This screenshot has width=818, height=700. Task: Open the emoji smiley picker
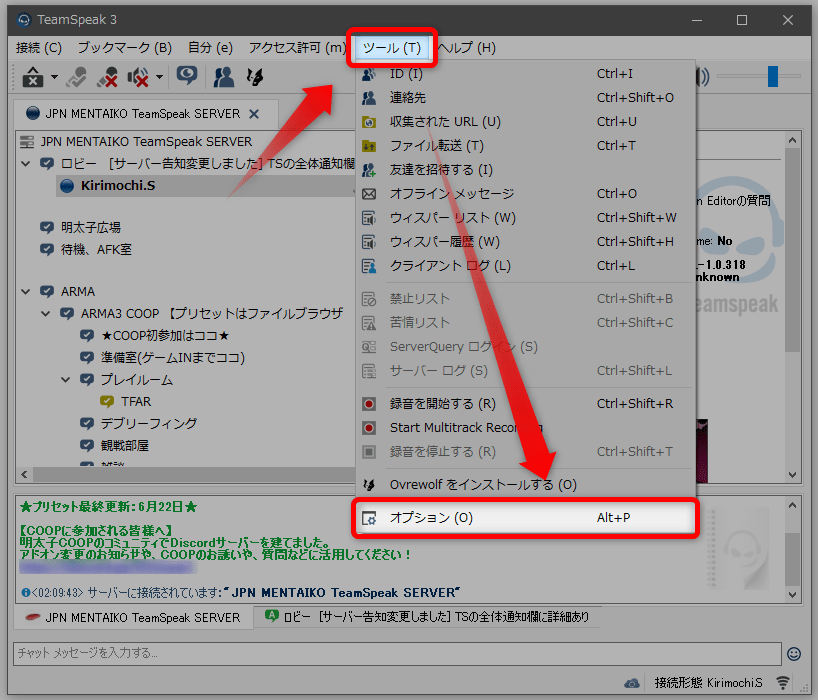click(793, 654)
